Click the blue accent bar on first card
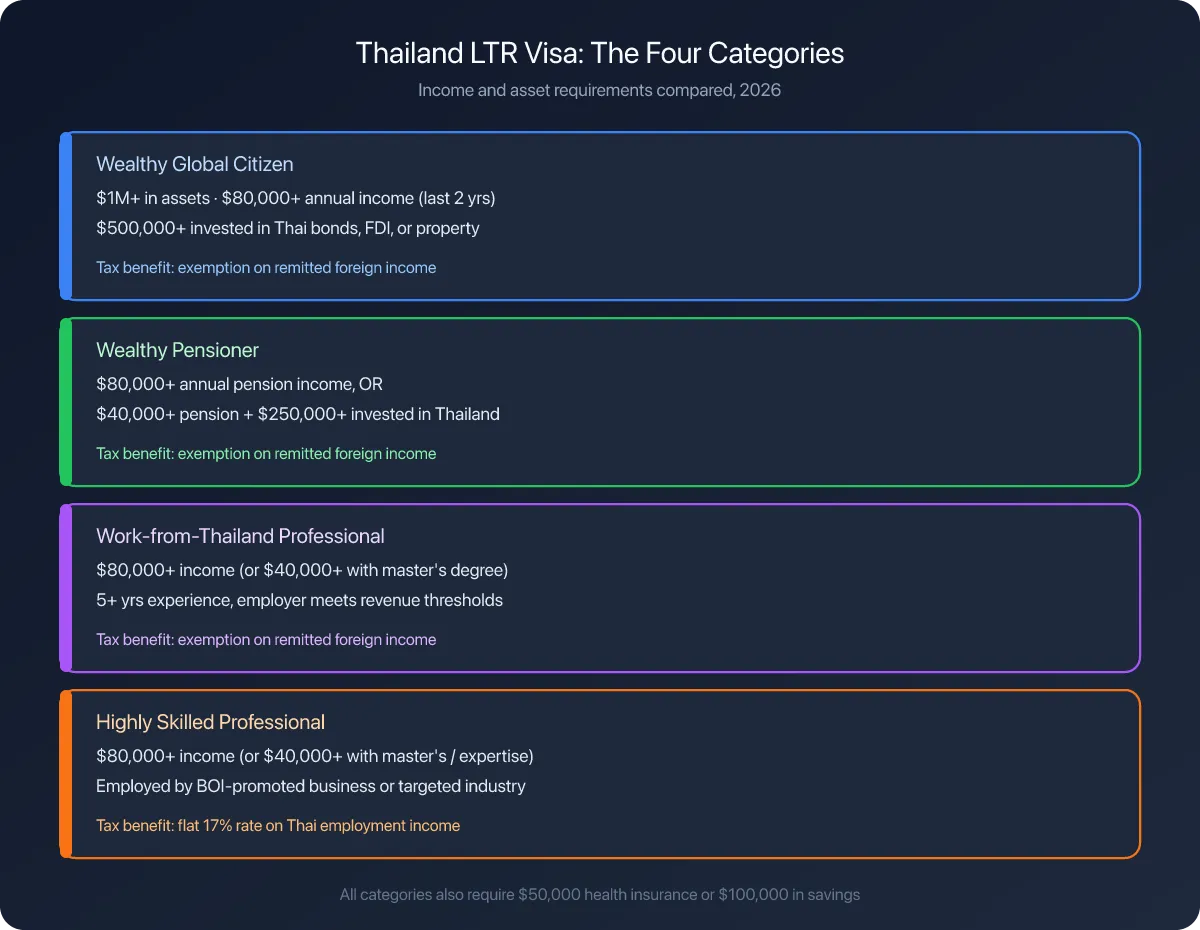This screenshot has width=1200, height=930. point(66,216)
